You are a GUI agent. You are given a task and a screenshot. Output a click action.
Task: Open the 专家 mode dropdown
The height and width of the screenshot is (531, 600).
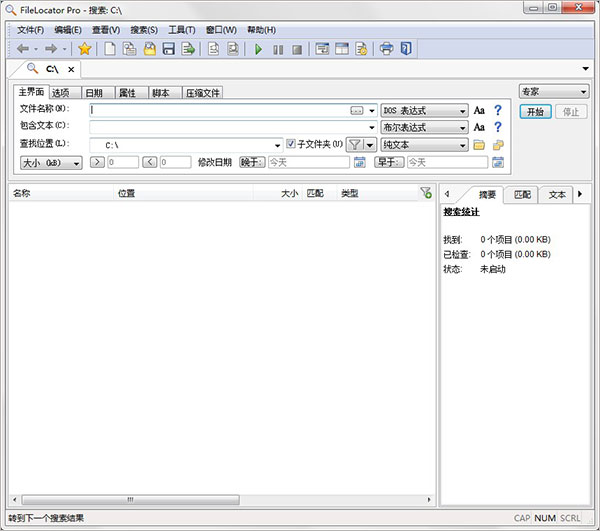(553, 92)
